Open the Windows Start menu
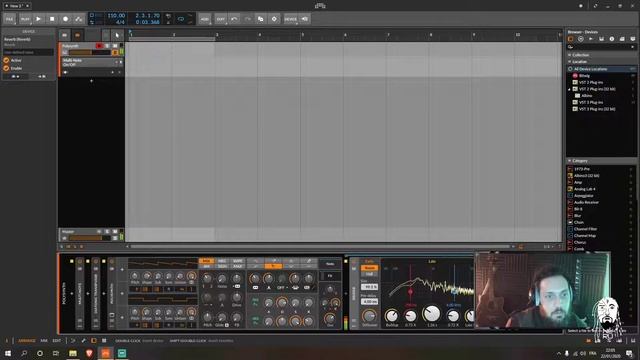 [x=8, y=353]
